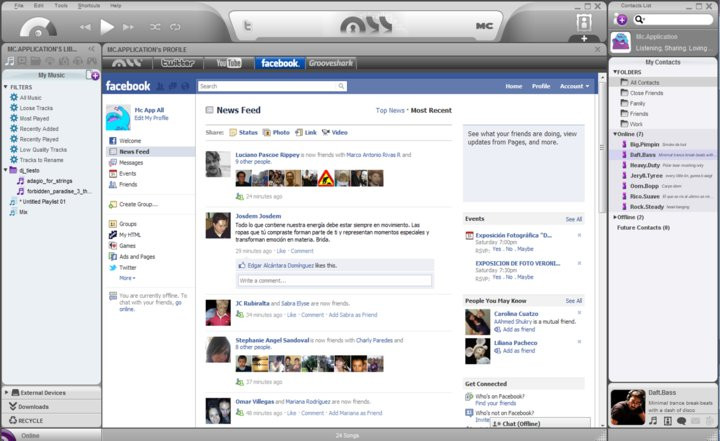720x441 pixels.
Task: Click the add contact purple plus icon
Action: 621,19
